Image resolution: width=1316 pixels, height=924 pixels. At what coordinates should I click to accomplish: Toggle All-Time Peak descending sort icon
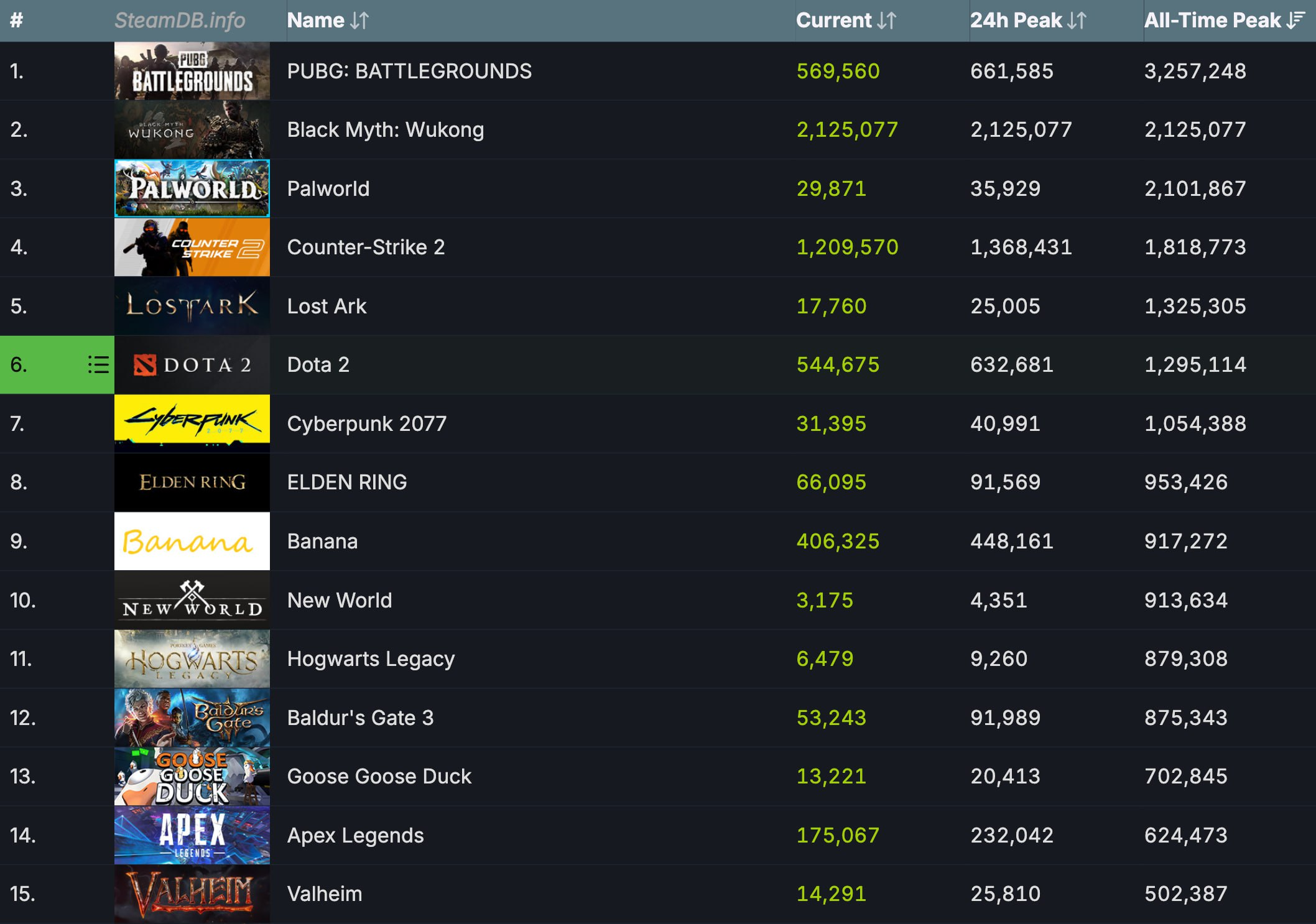tap(1295, 21)
